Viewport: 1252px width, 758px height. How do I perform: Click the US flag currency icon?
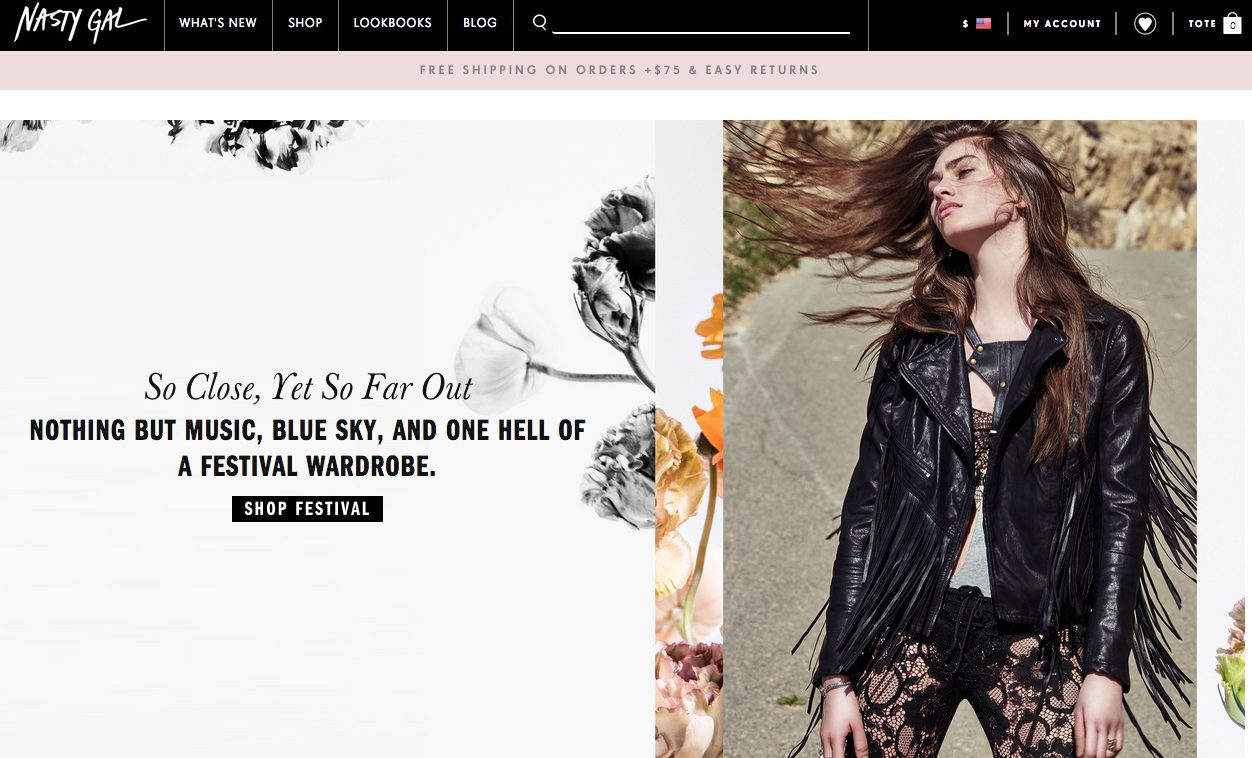point(983,23)
